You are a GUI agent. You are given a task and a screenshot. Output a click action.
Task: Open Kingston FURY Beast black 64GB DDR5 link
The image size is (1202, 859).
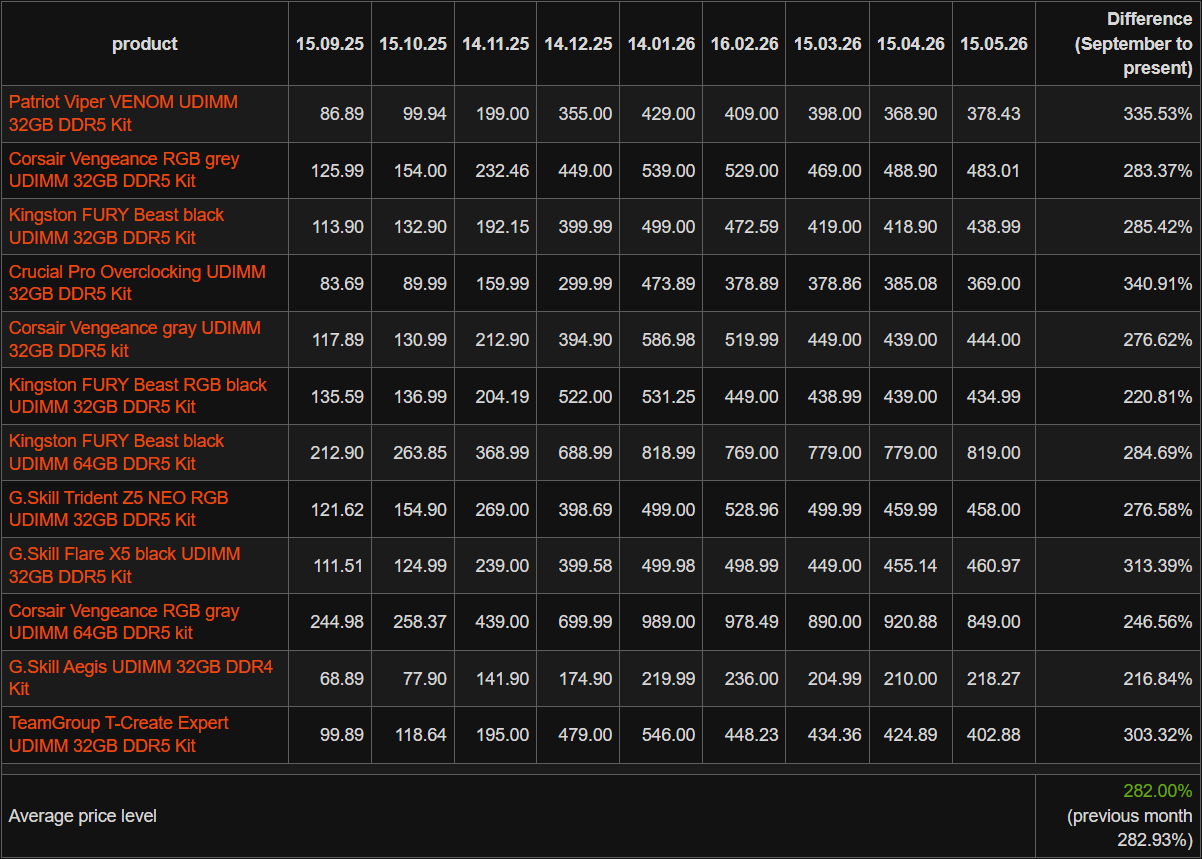click(x=117, y=453)
